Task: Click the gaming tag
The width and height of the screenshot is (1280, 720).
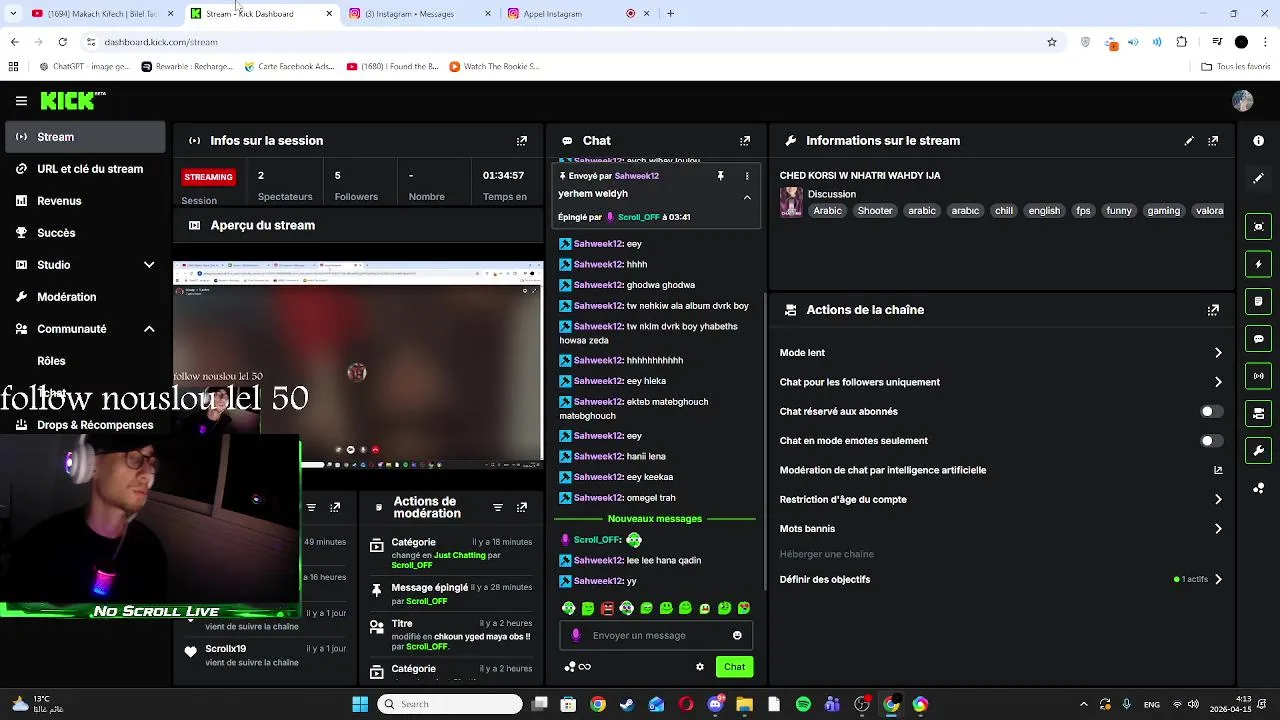Action: 1163,211
